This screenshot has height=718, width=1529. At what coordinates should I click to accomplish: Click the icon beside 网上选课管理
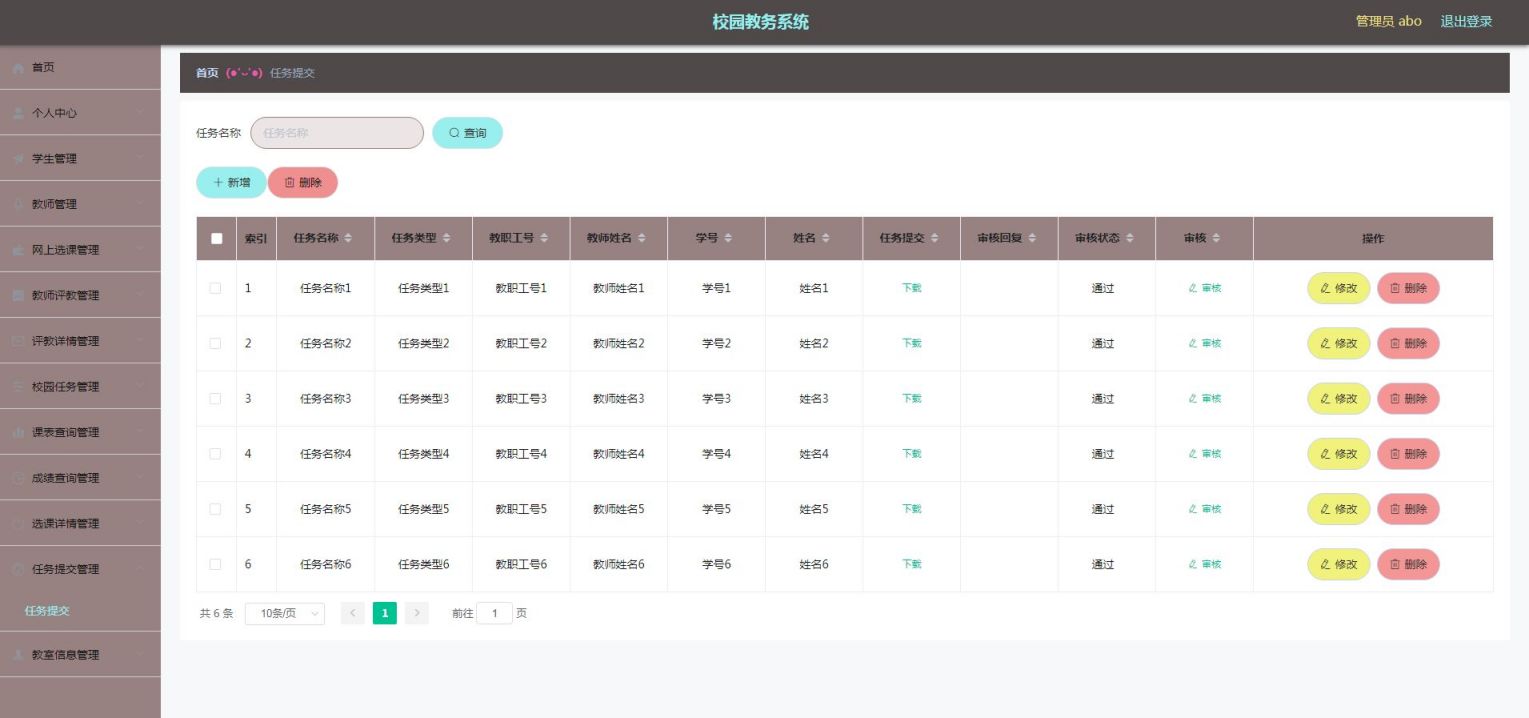tap(18, 250)
